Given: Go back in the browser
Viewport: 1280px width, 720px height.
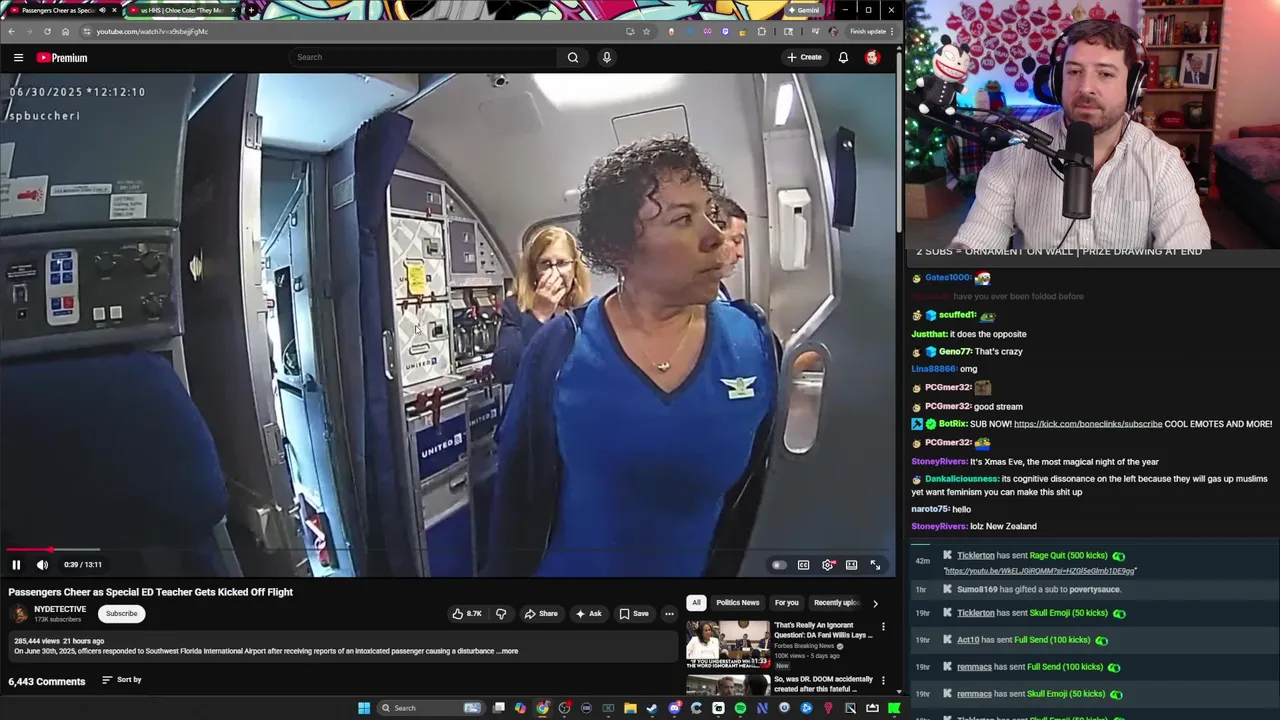Looking at the screenshot, I should click(12, 31).
